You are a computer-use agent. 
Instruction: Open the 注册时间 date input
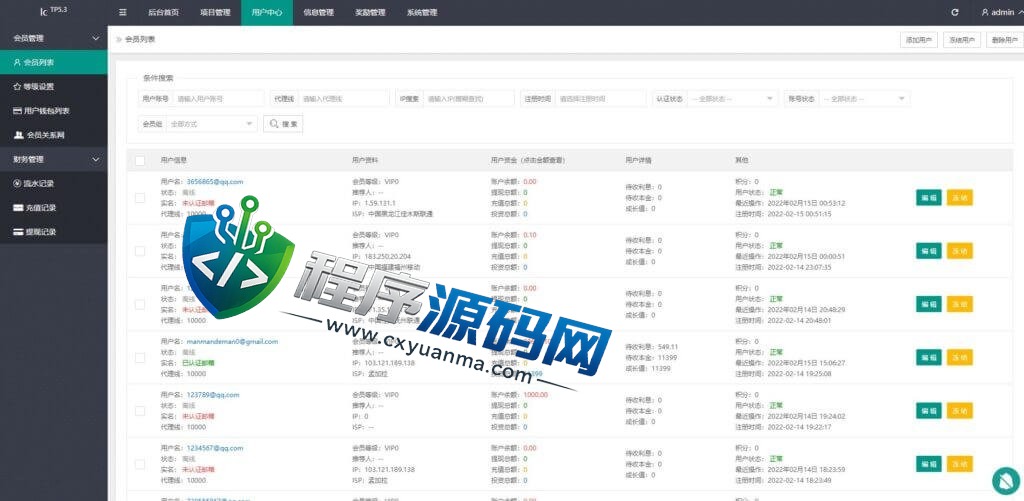pyautogui.click(x=600, y=99)
